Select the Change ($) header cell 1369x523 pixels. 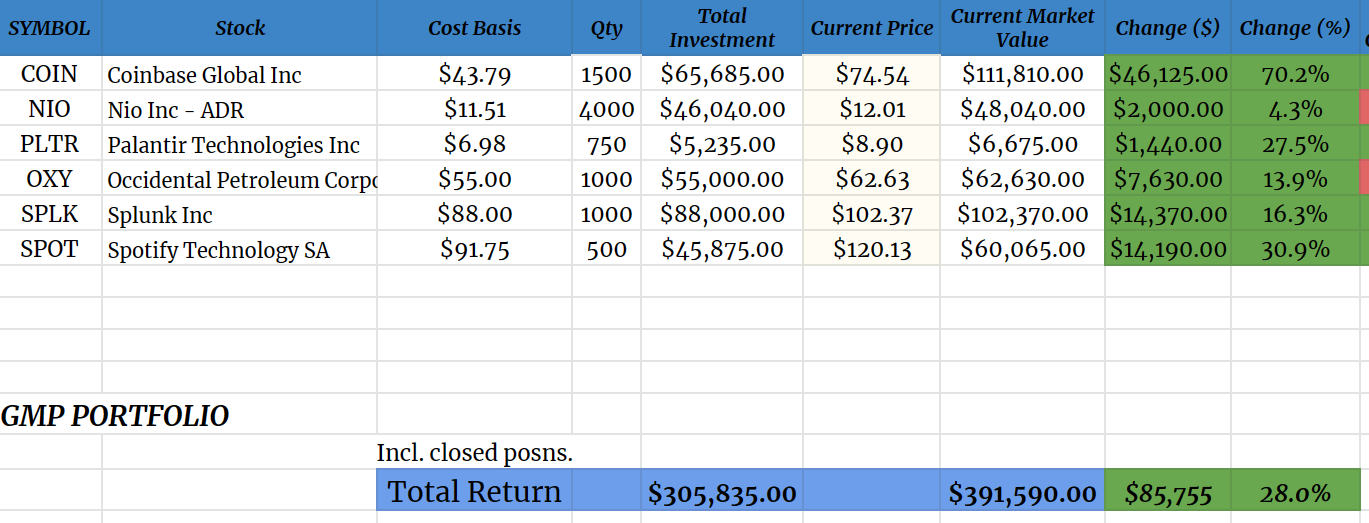tap(1167, 28)
